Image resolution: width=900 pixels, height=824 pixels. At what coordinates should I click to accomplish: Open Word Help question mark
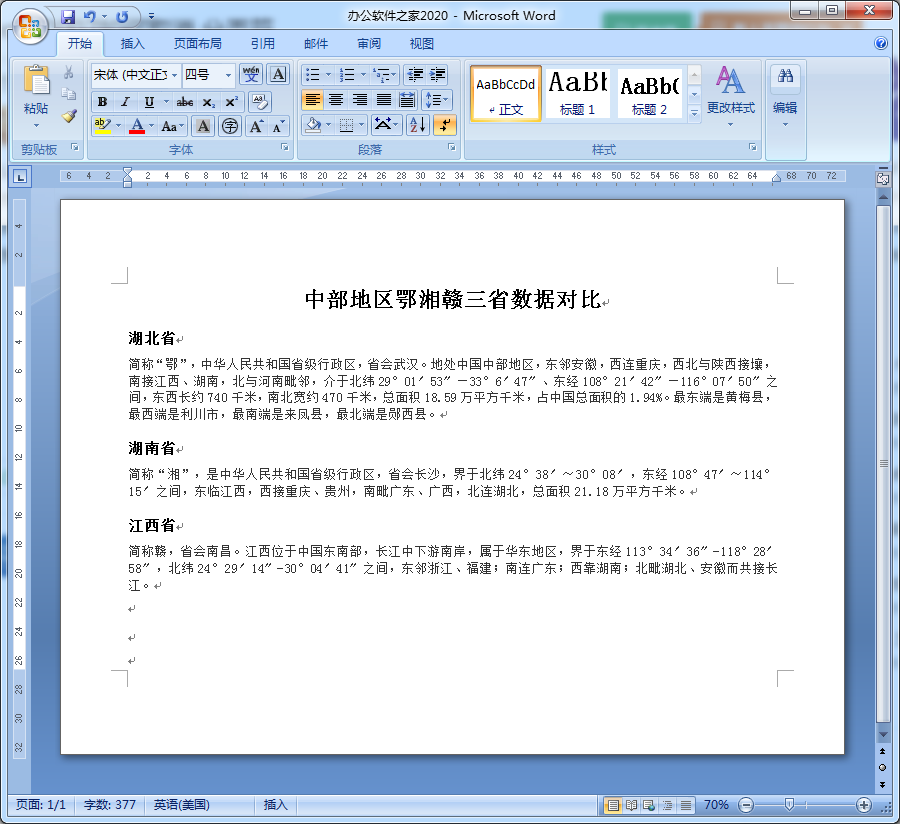(x=881, y=43)
